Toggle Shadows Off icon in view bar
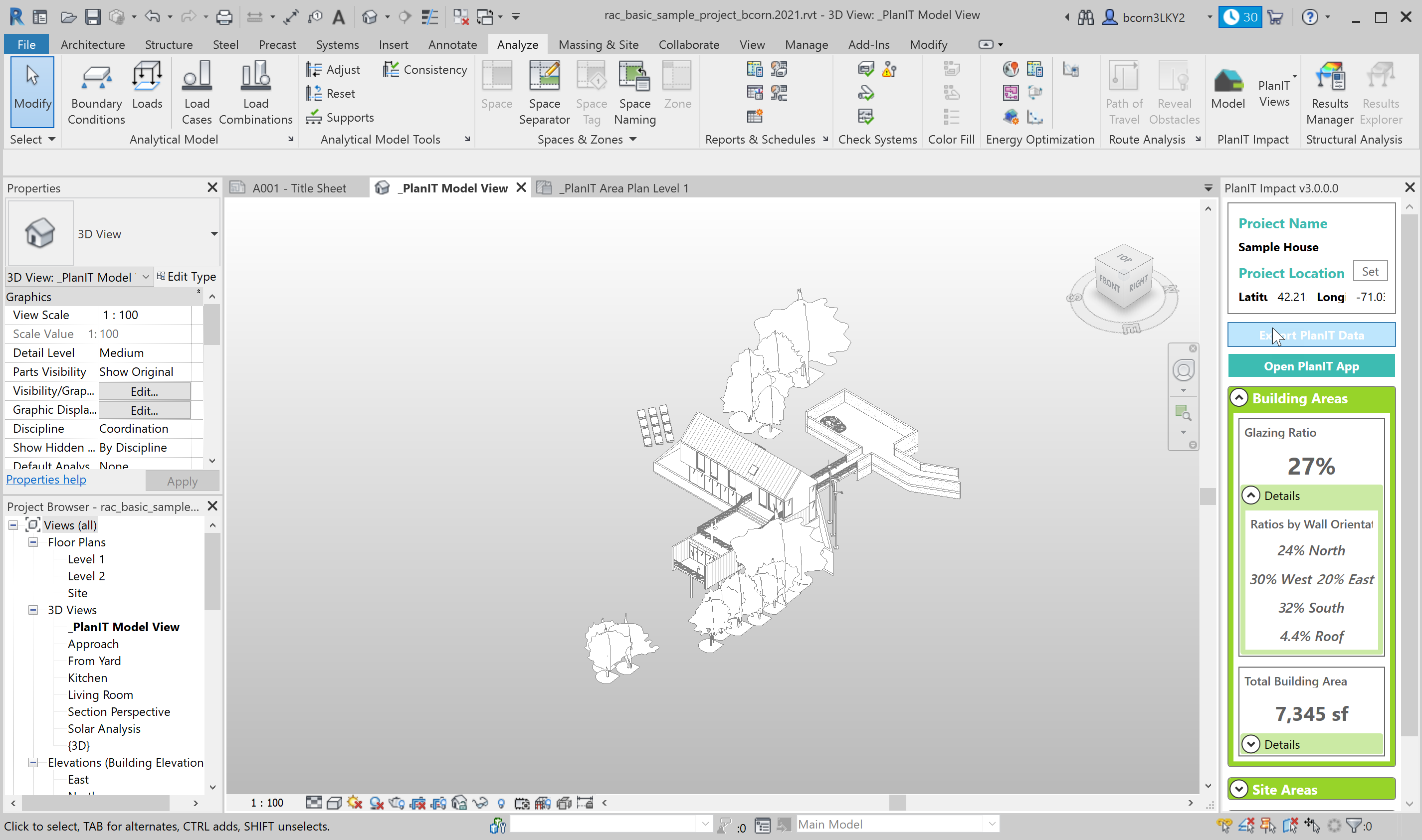 377,803
